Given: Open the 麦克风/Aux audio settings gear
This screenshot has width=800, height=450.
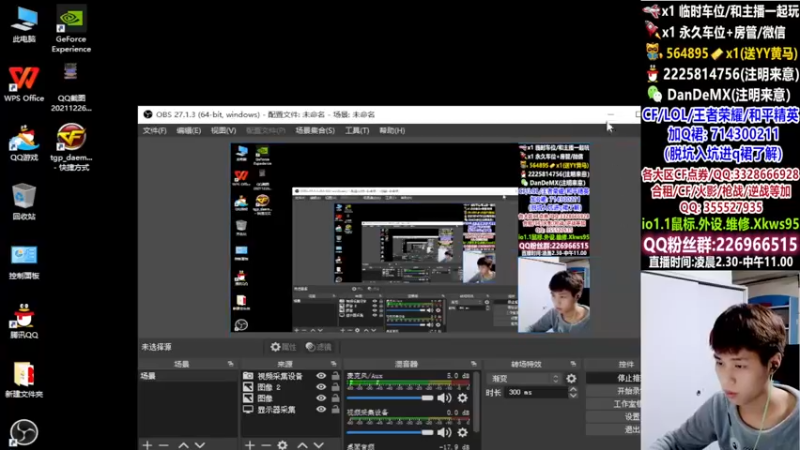Looking at the screenshot, I should [x=462, y=398].
